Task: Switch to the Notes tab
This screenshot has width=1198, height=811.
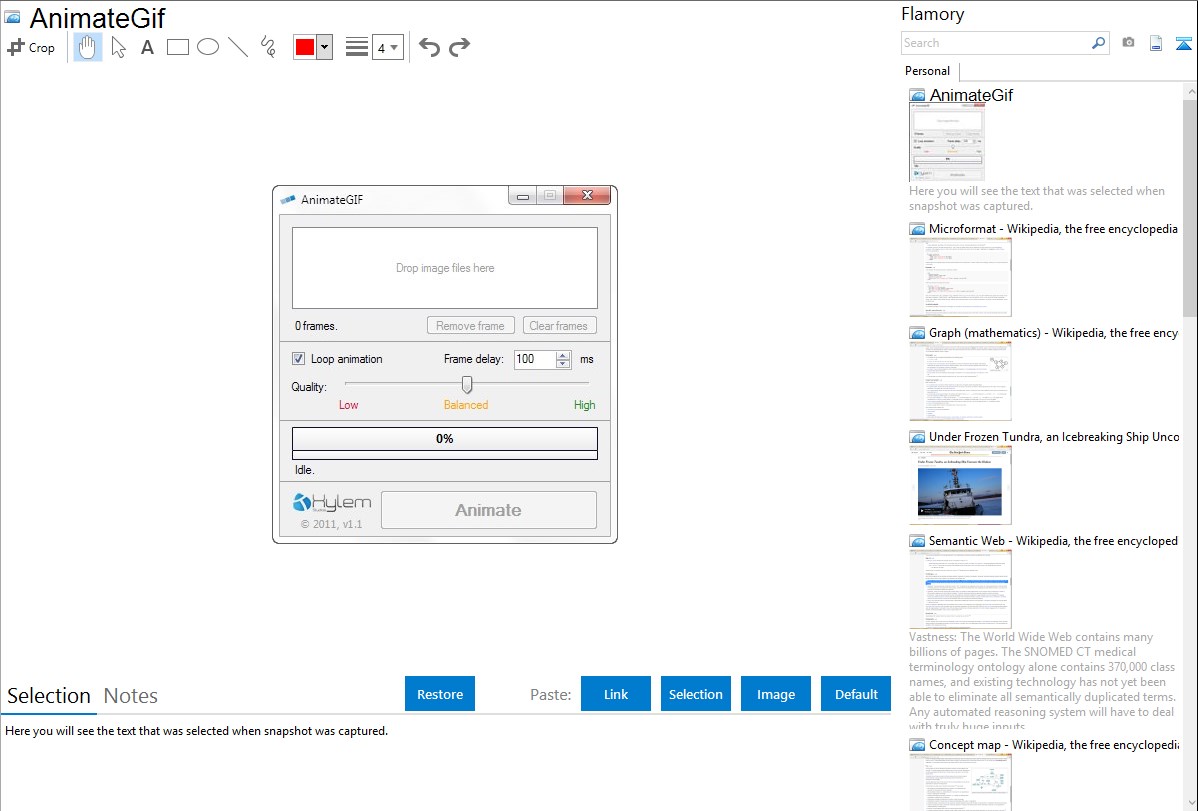Action: pyautogui.click(x=131, y=696)
